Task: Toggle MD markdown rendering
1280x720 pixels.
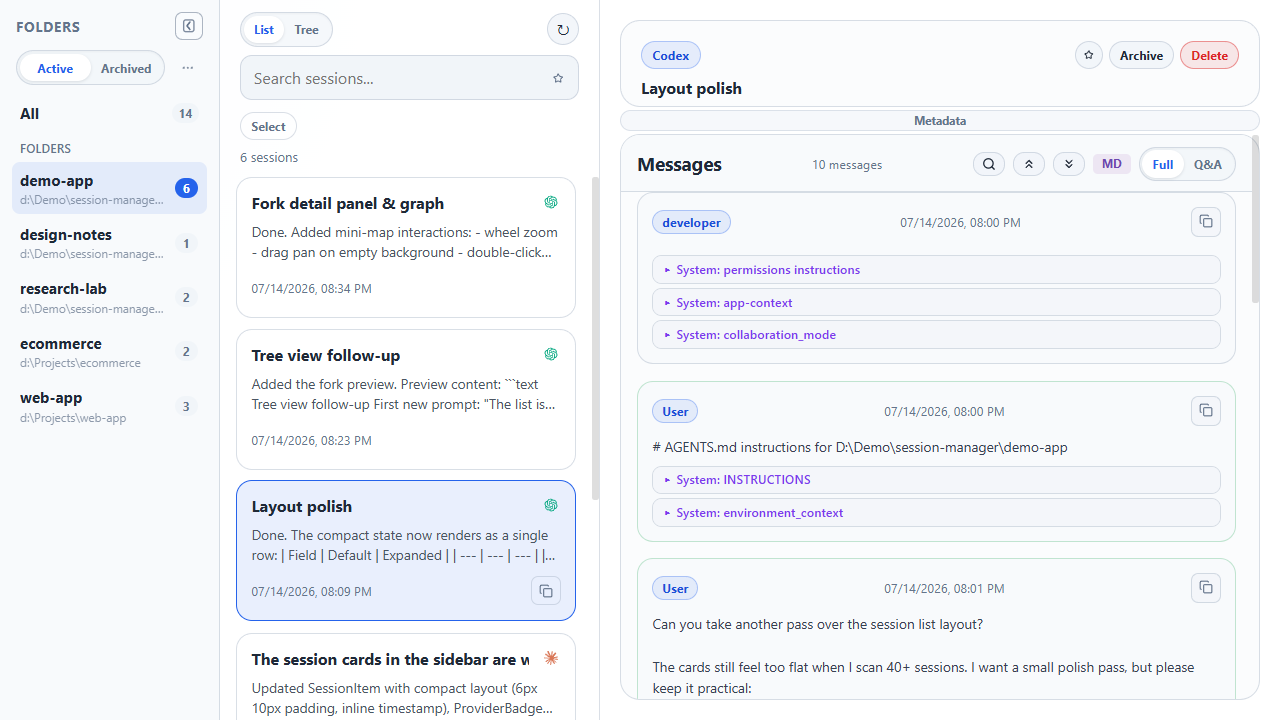Action: point(1112,164)
